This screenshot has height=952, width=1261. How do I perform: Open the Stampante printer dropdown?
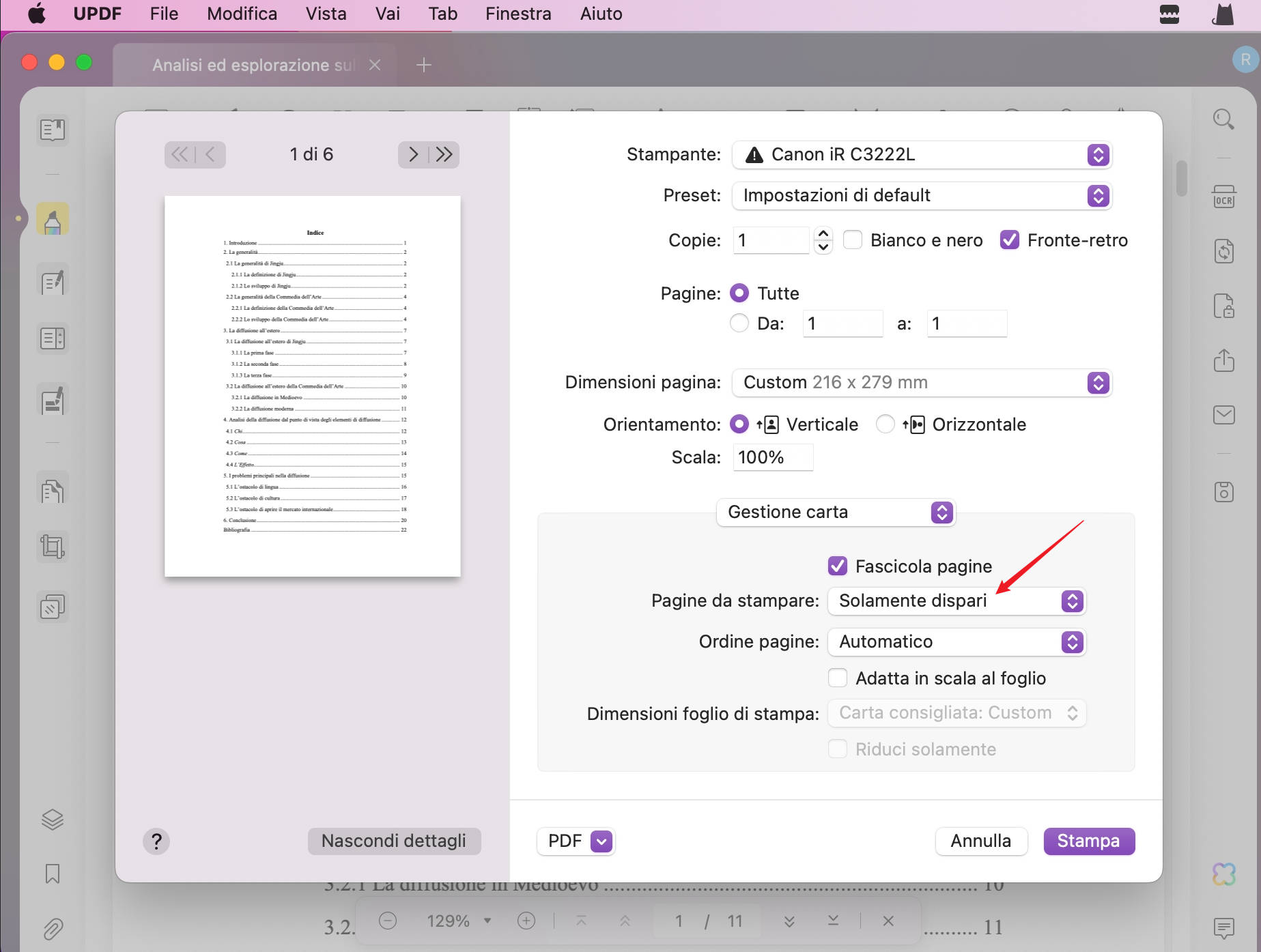pyautogui.click(x=922, y=155)
